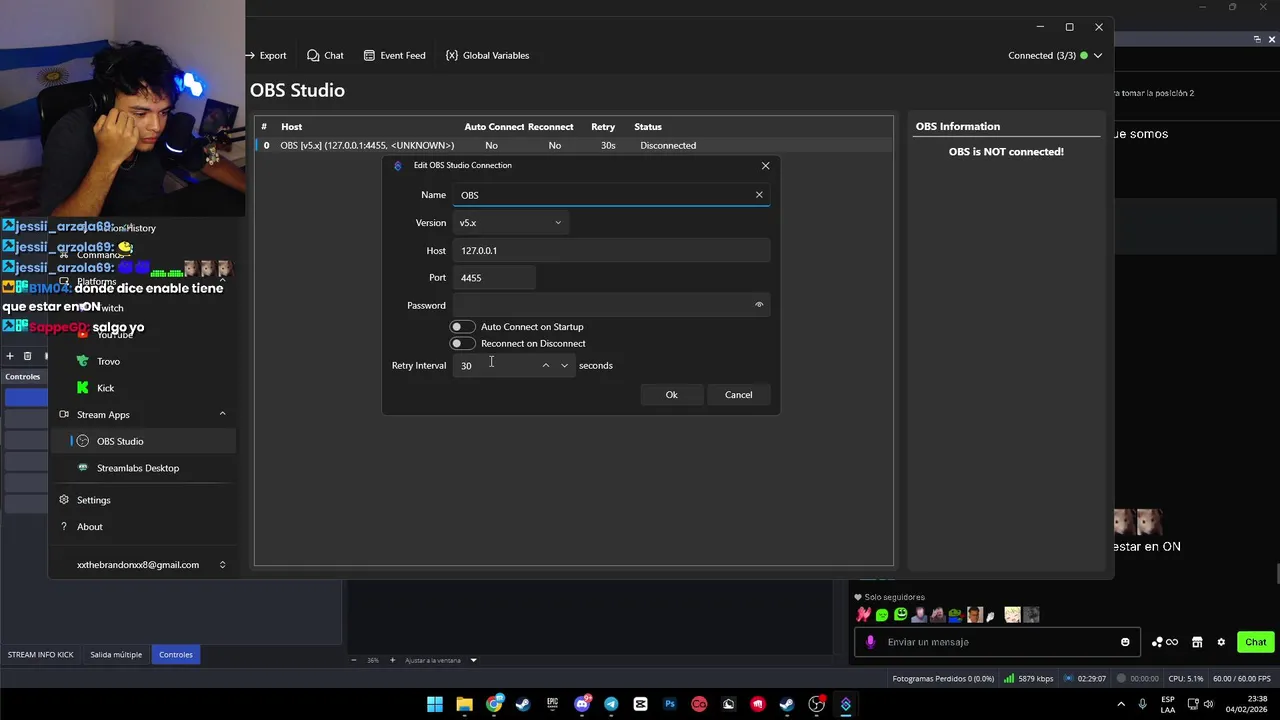Switch to Controles tab at bottom

click(x=176, y=655)
